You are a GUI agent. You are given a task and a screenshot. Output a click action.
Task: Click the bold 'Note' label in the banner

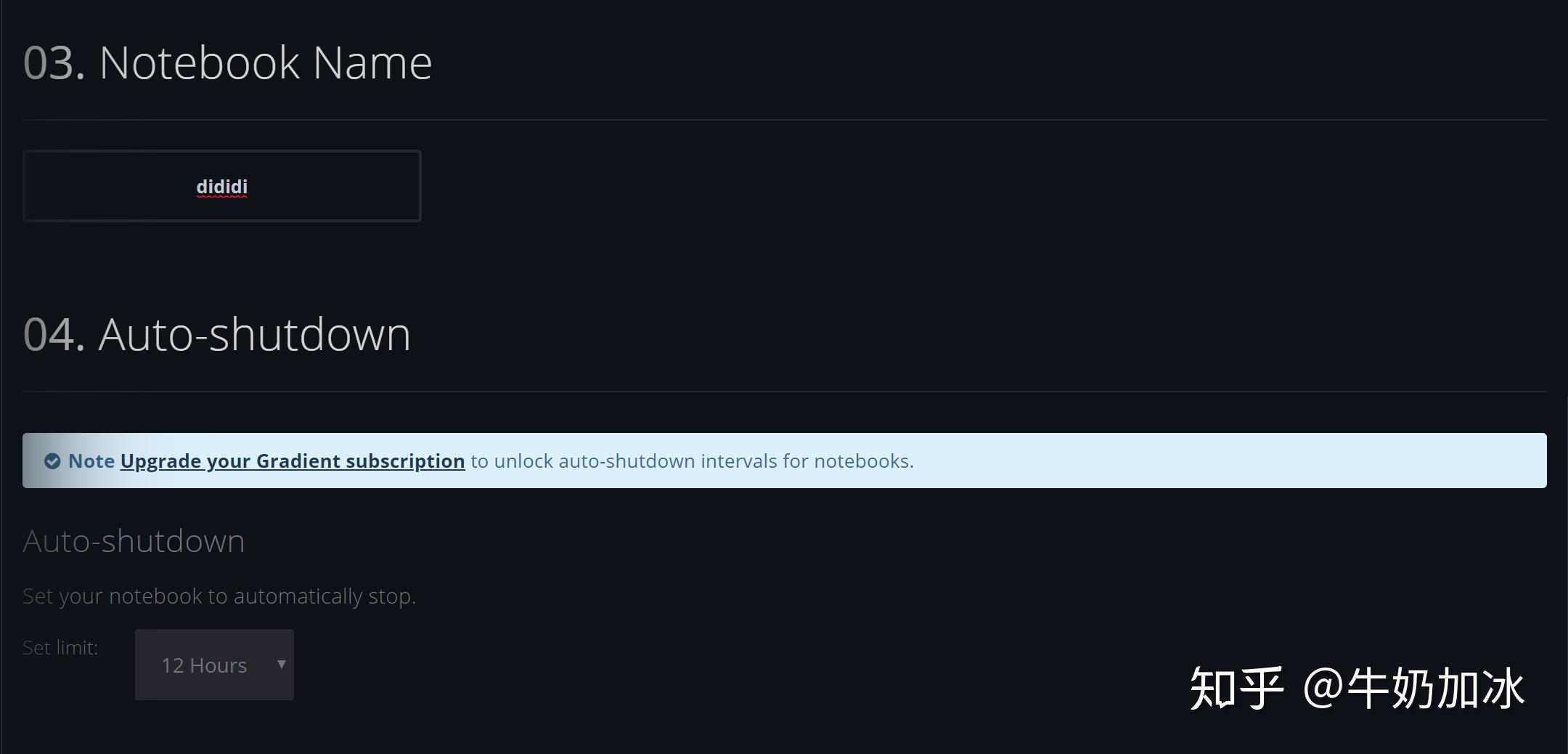[91, 461]
